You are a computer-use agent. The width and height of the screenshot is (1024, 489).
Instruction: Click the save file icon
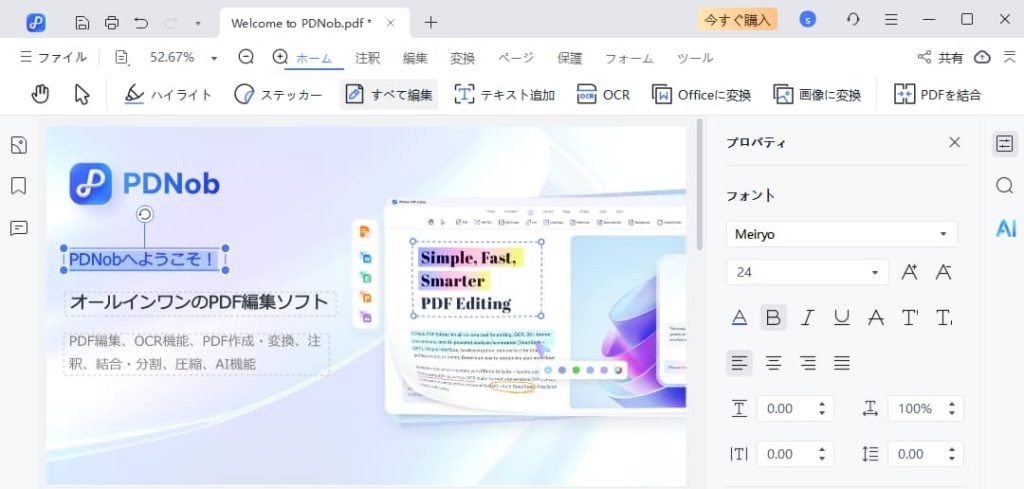(82, 22)
